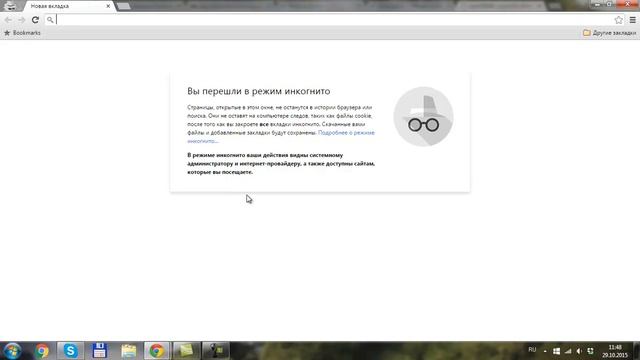Click the heading Вы перешли в режим инкогнито
Image resolution: width=640 pixels, height=360 pixels.
[259, 91]
